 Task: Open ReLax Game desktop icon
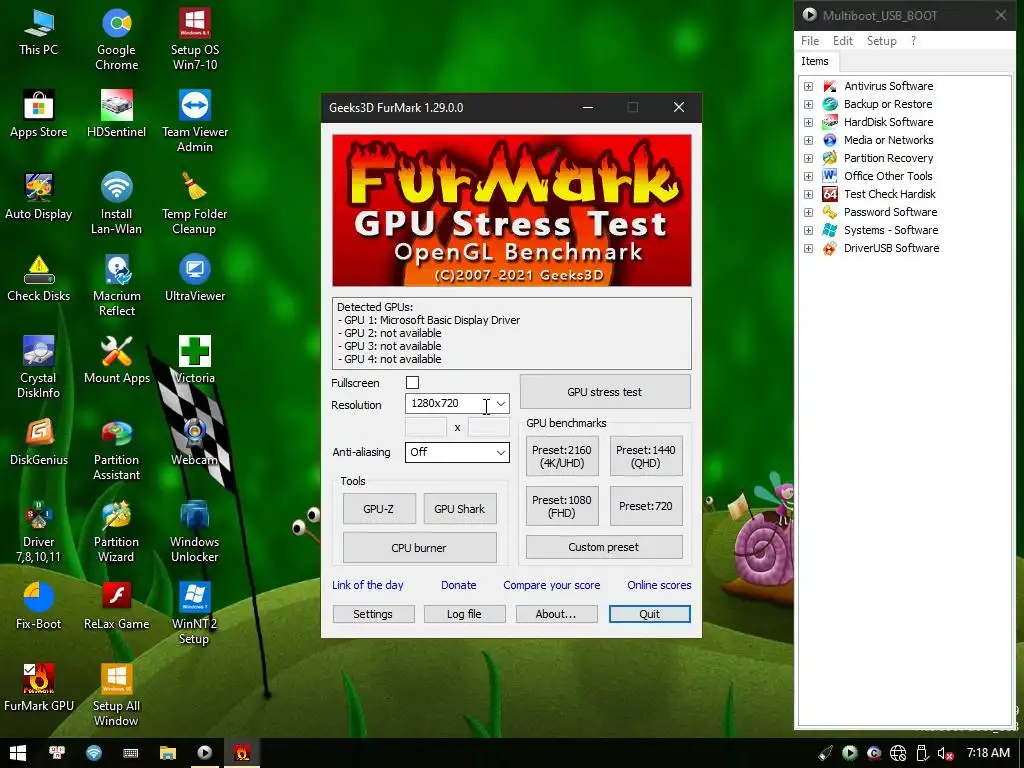coord(116,607)
